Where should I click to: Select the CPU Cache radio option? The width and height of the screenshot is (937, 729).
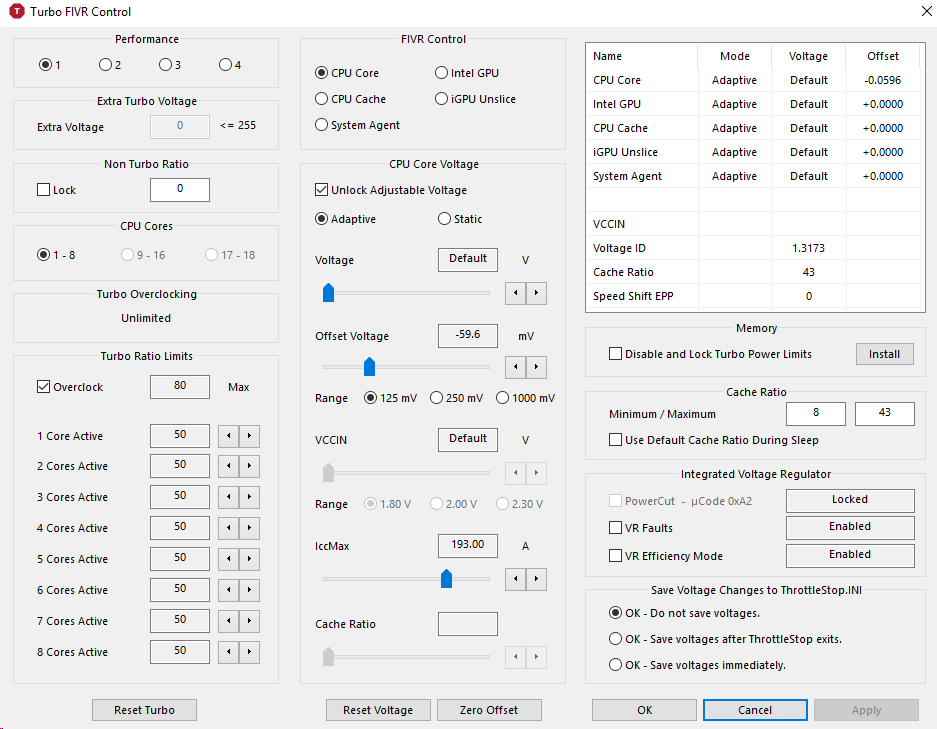pos(322,99)
